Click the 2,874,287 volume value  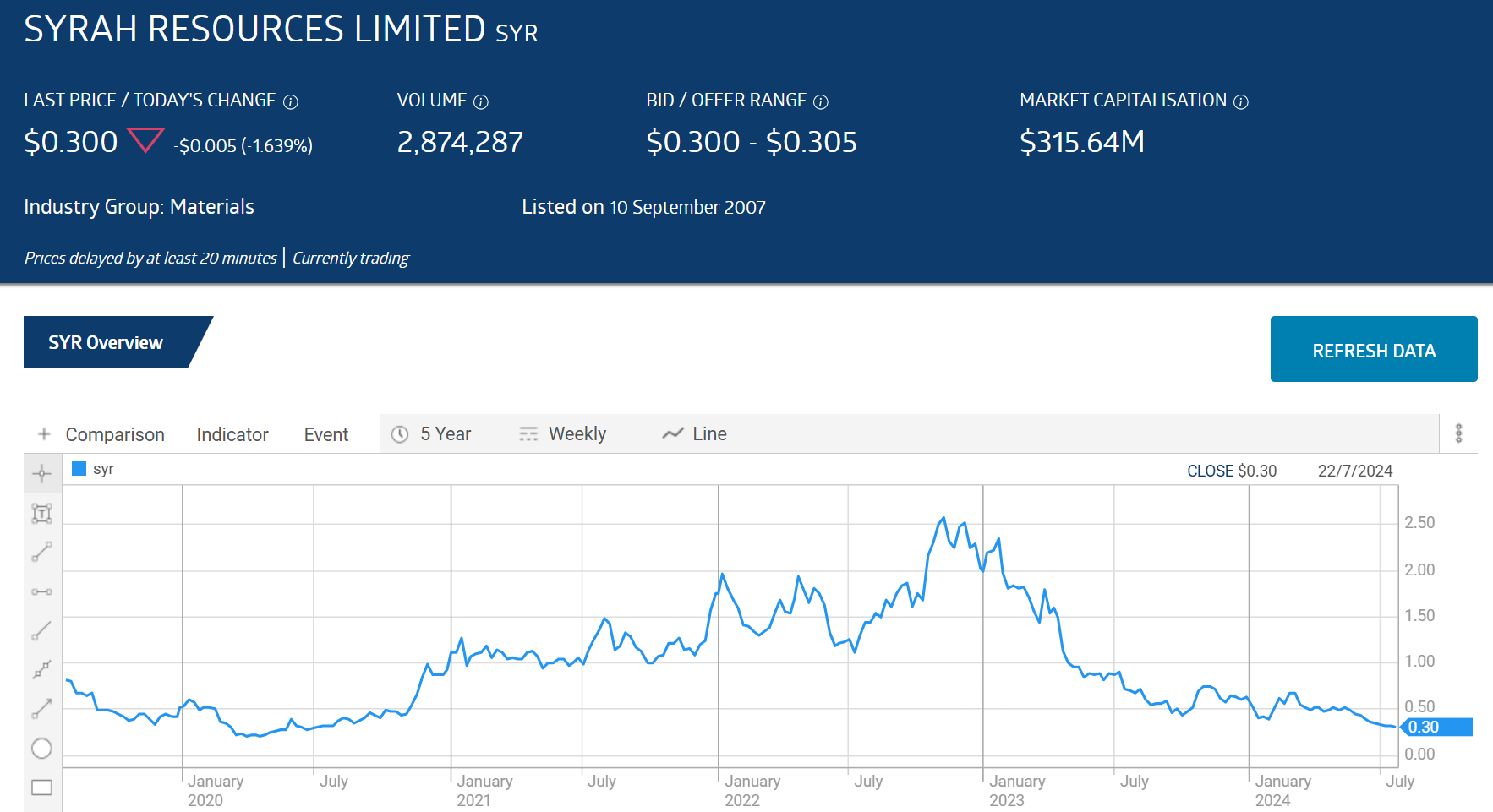460,142
